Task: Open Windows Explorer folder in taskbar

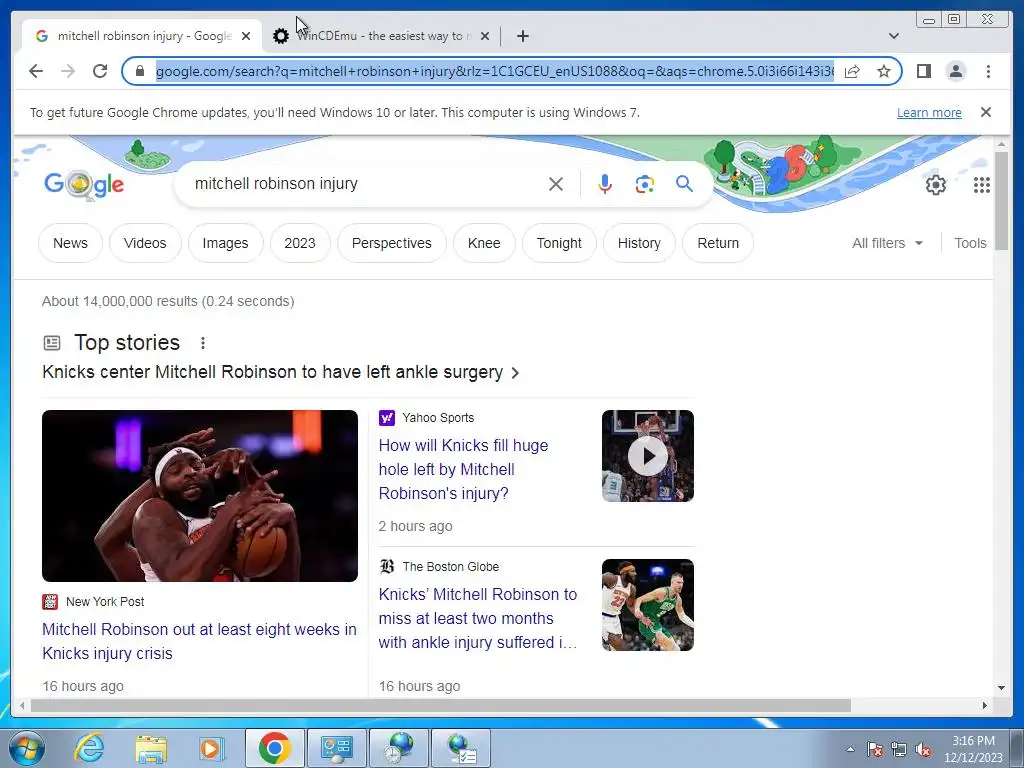Action: click(x=151, y=748)
